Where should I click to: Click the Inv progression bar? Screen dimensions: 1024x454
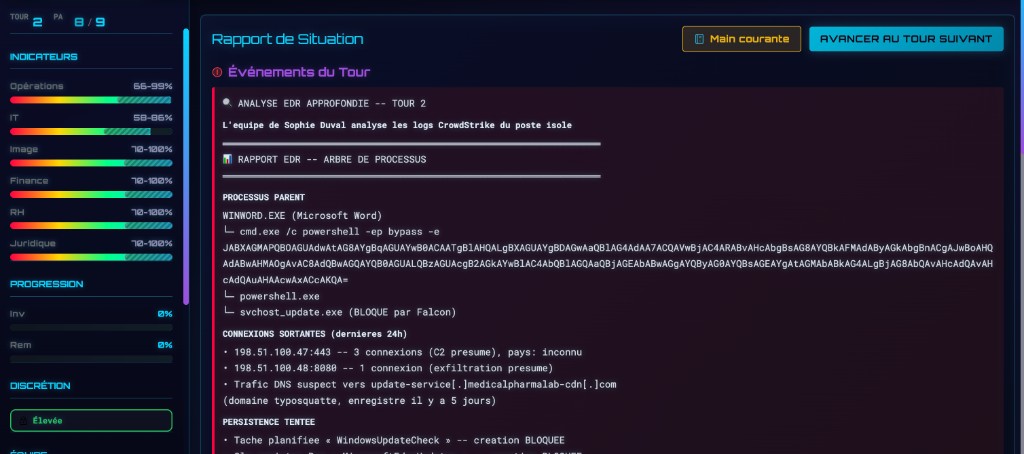(x=91, y=327)
